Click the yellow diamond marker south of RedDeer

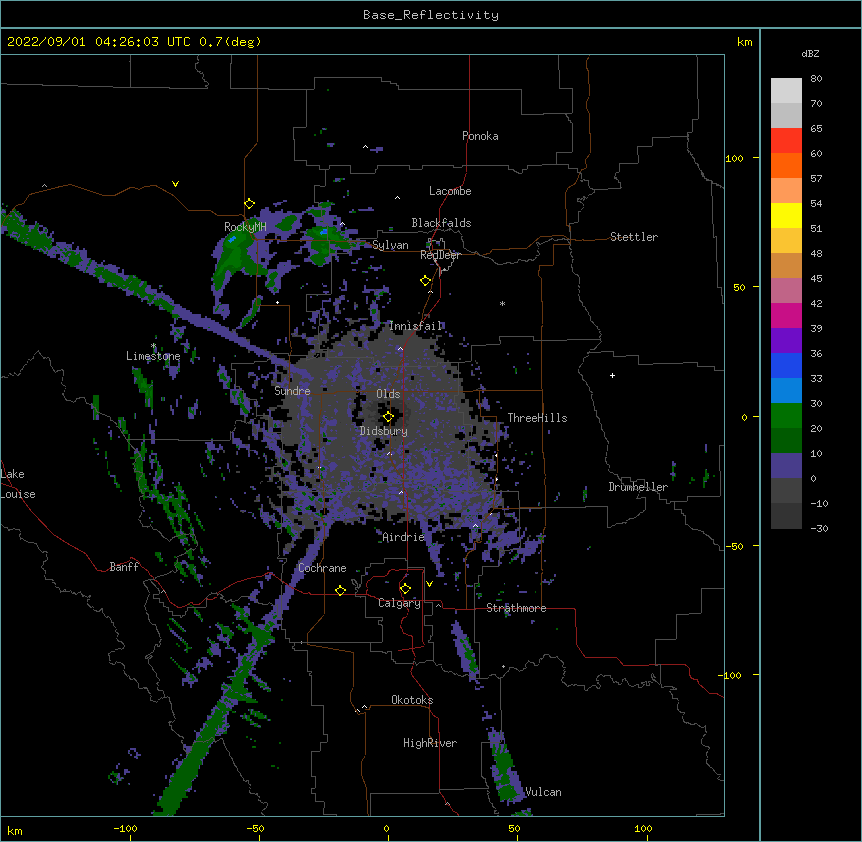(425, 281)
